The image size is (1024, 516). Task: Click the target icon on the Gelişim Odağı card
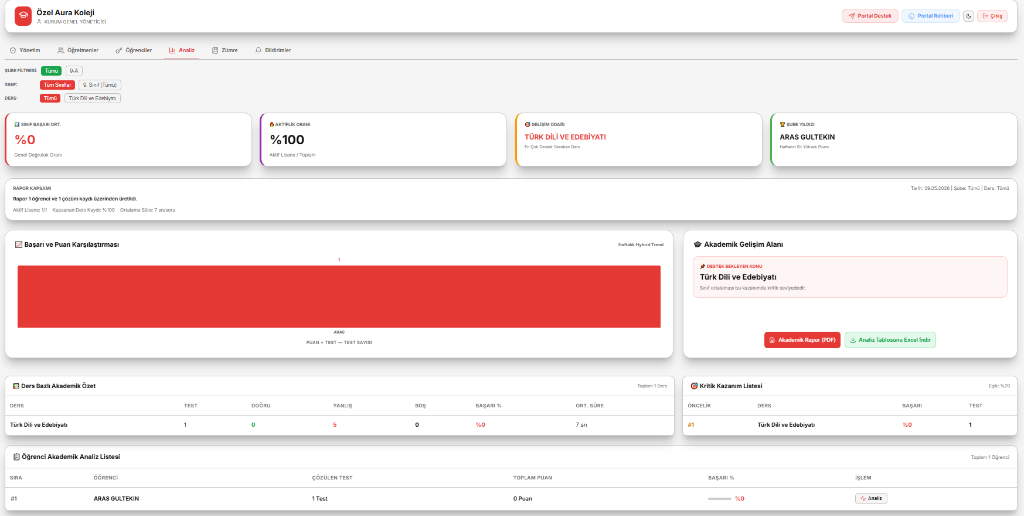point(527,124)
